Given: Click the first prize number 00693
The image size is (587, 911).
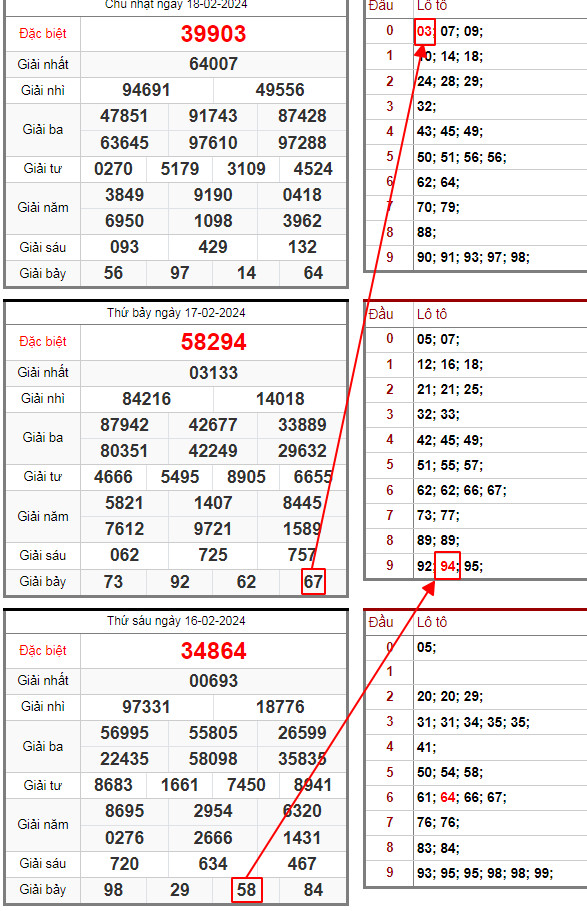Looking at the screenshot, I should [213, 680].
